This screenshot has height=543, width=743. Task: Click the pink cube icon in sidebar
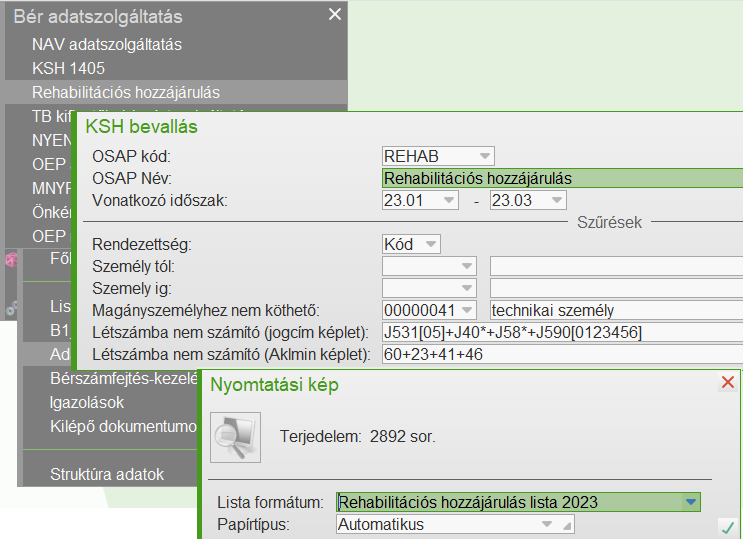click(11, 260)
